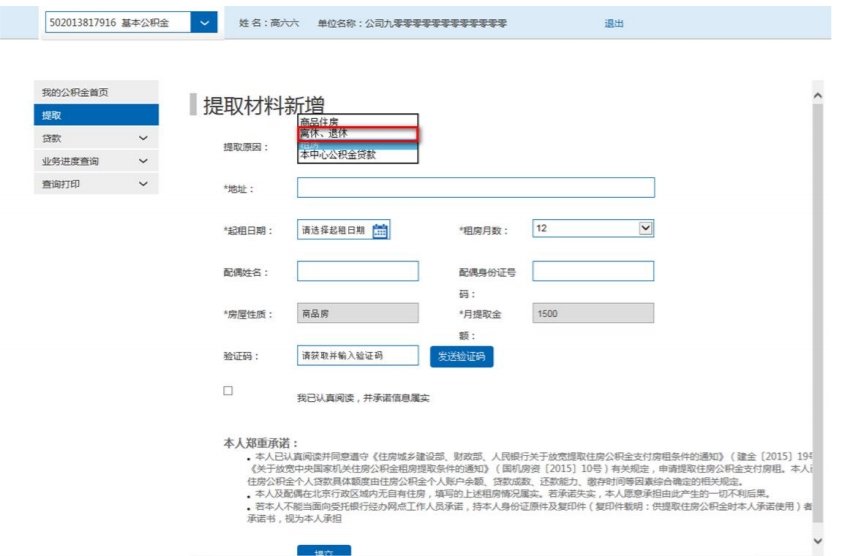Image resolution: width=841 pixels, height=556 pixels.
Task: Open the account selector arrow button
Action: point(204,23)
